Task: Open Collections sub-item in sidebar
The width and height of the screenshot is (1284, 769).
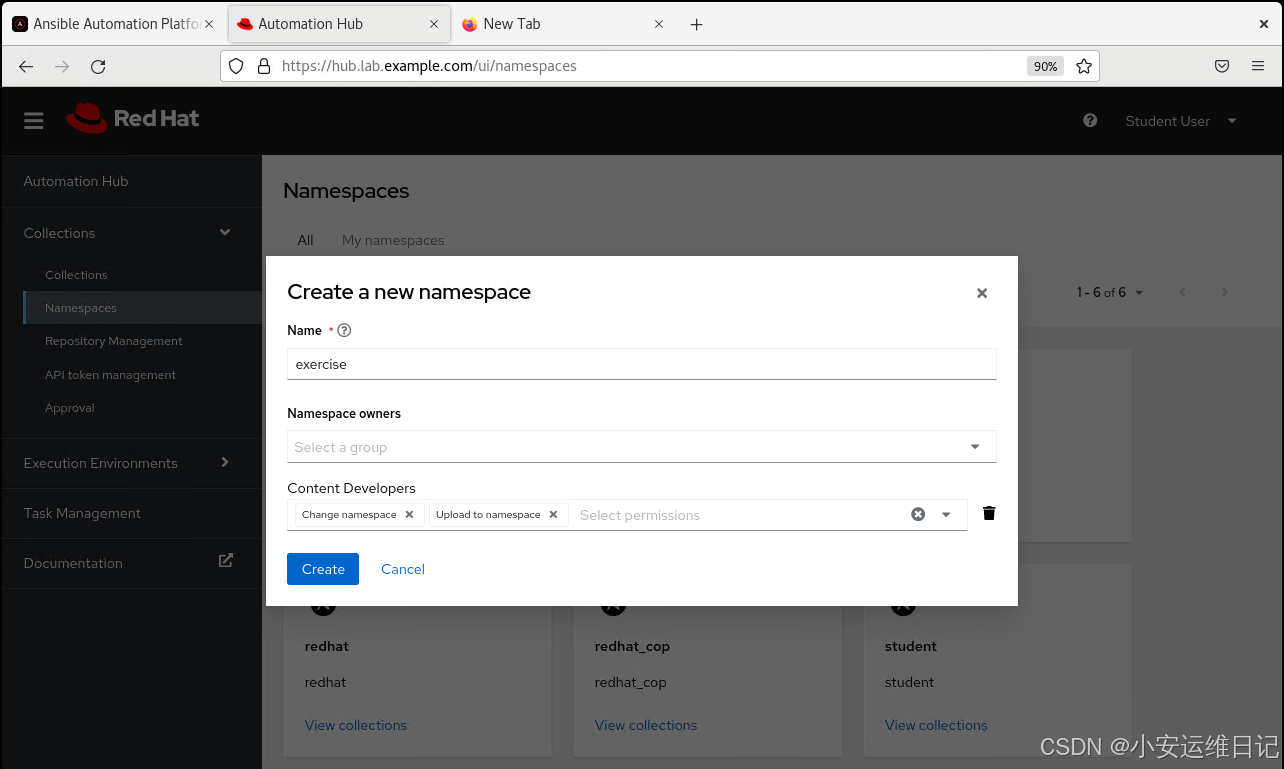Action: (76, 275)
